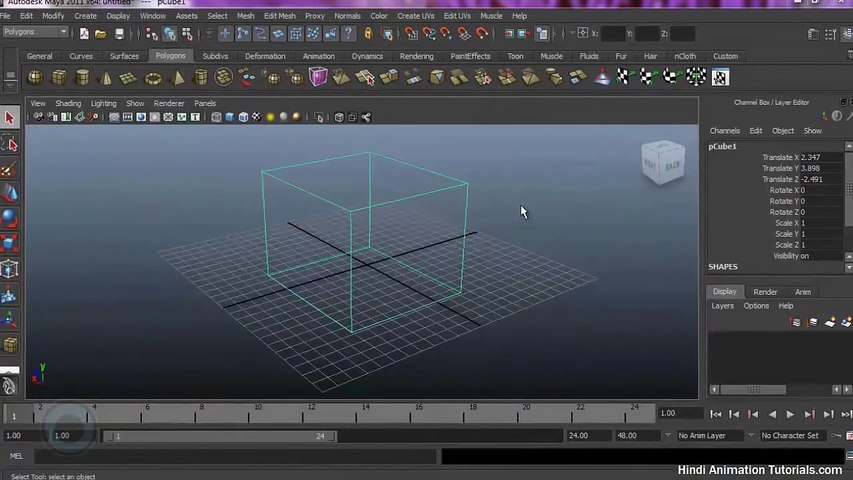Activate the Move tool in toolbox

(x=9, y=194)
